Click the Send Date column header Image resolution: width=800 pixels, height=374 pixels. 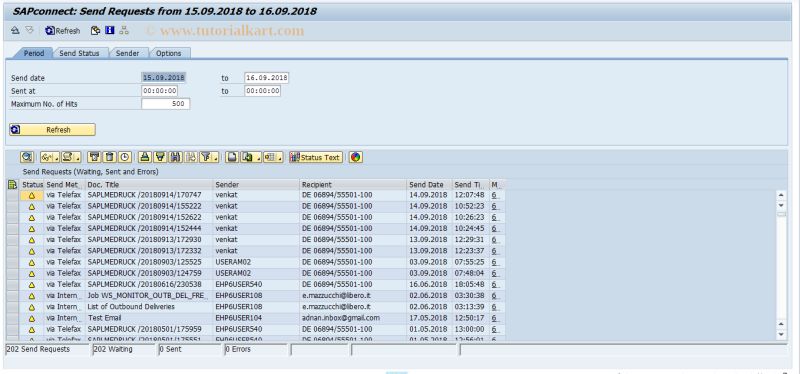430,184
